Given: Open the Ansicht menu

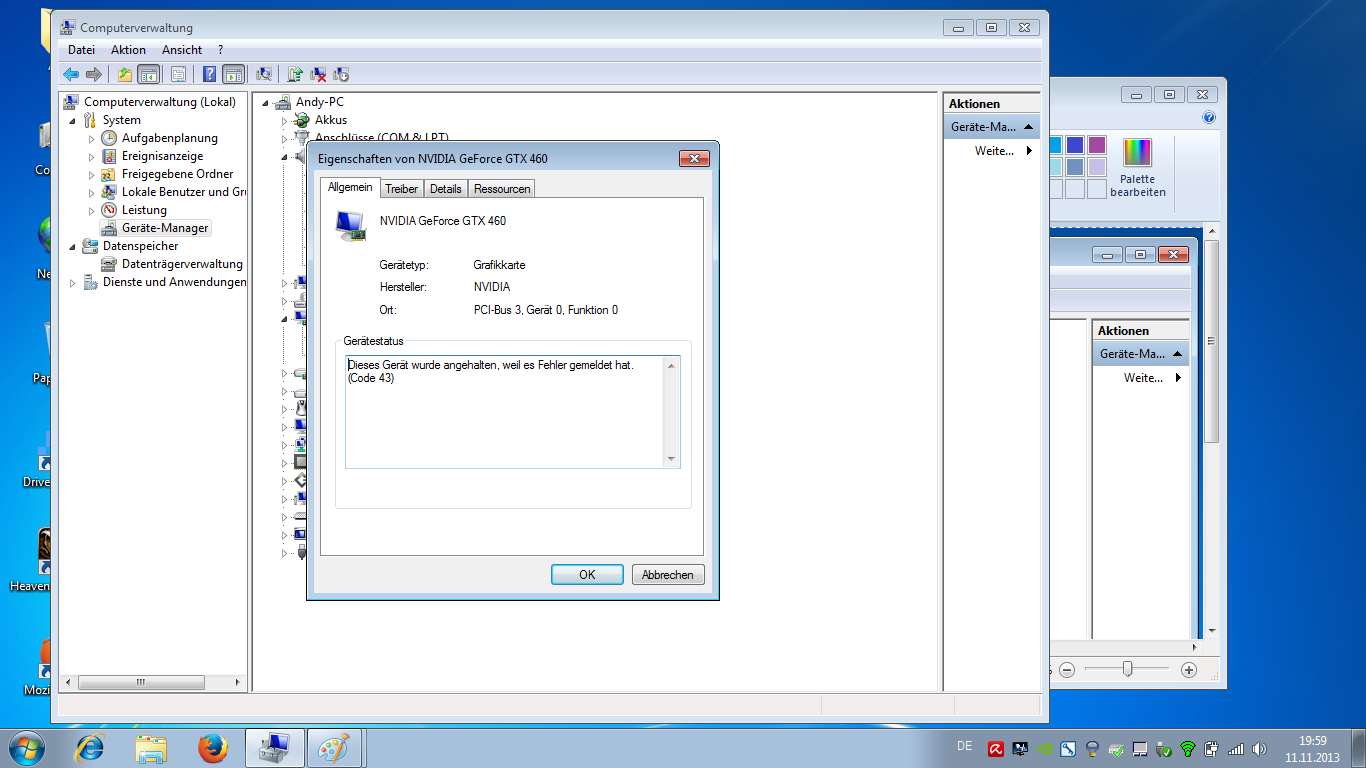Looking at the screenshot, I should pos(182,50).
